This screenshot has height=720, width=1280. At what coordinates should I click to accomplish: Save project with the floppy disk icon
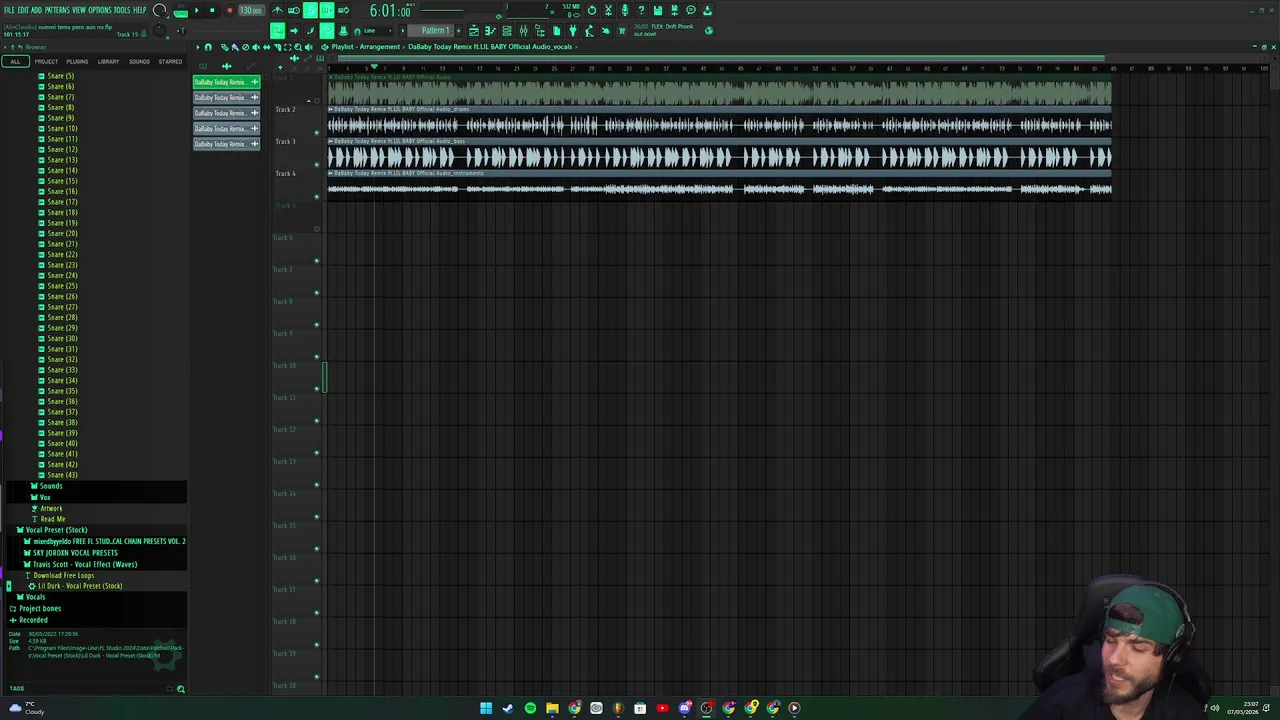point(658,10)
